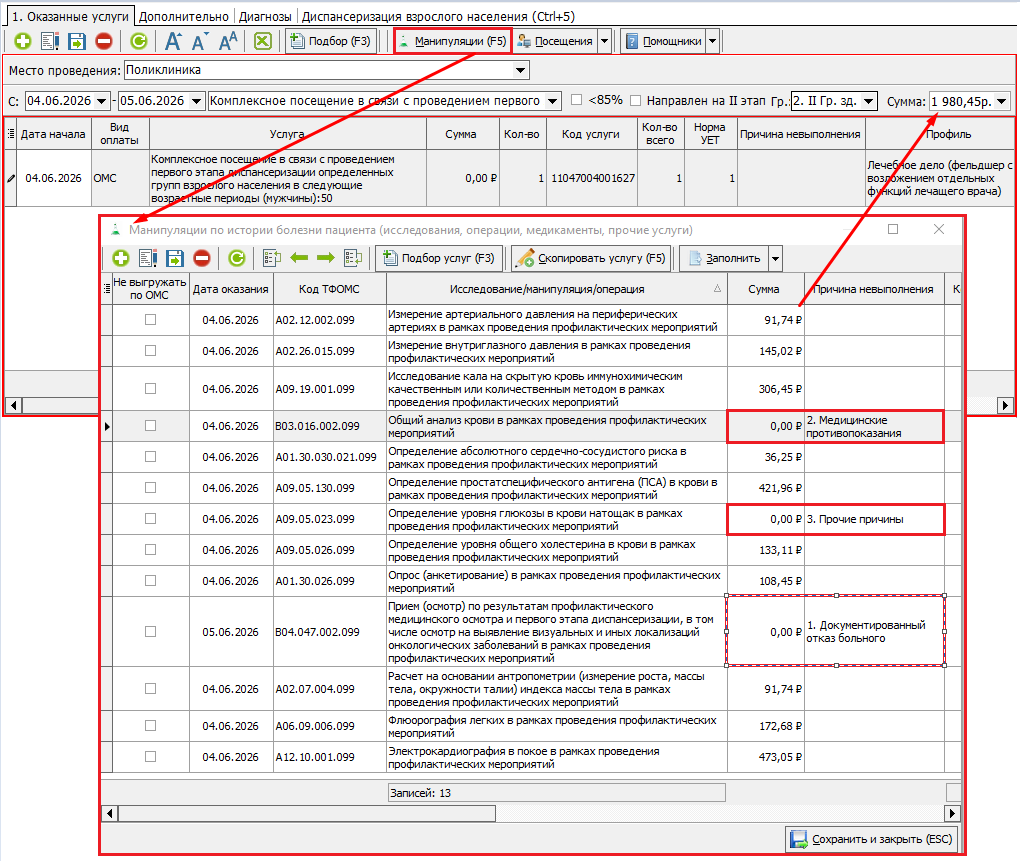Click 'Сохранить и закрыть (ESC)' button
The height and width of the screenshot is (861, 1020).
(x=872, y=839)
